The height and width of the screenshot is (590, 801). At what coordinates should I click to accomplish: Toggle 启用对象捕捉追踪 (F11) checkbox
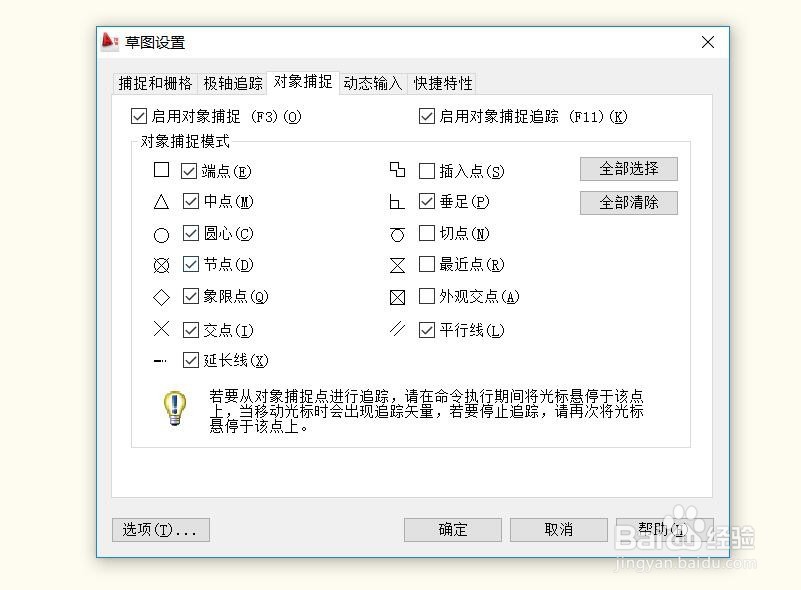pyautogui.click(x=427, y=116)
